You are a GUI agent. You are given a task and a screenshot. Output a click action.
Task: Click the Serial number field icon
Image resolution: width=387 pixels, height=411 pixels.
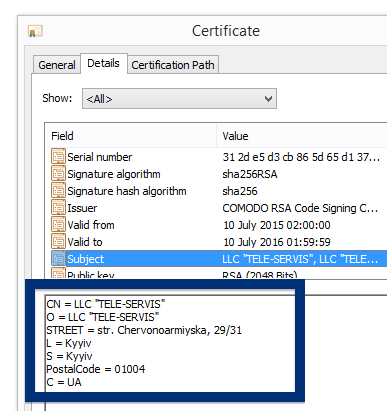click(x=58, y=157)
